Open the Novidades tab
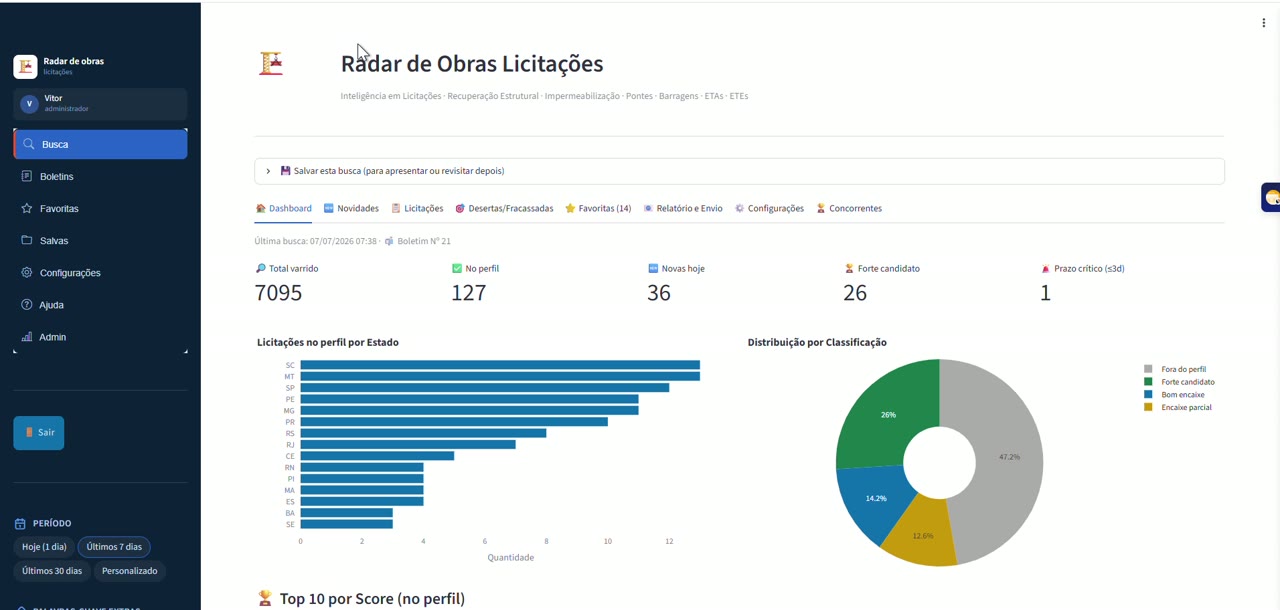This screenshot has height=610, width=1280. (x=351, y=208)
